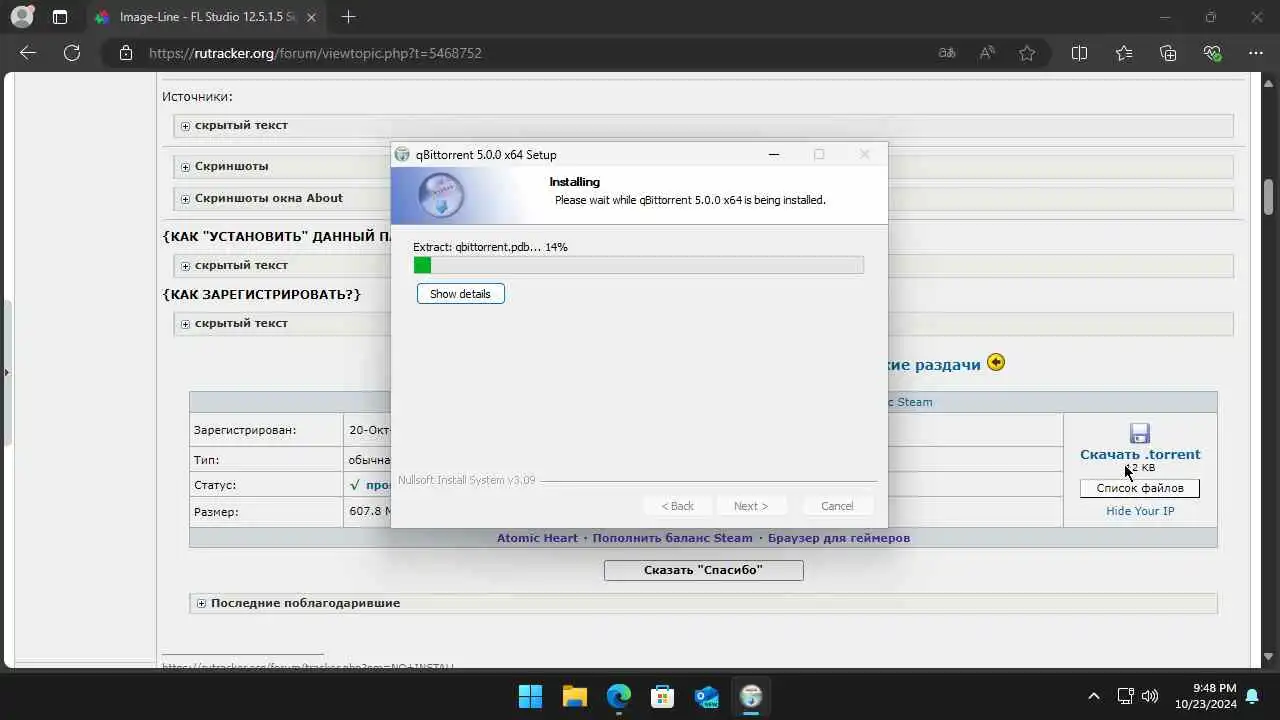Screen dimensions: 1280x720
Task: Click the scrollbar down arrow
Action: tap(1269, 656)
